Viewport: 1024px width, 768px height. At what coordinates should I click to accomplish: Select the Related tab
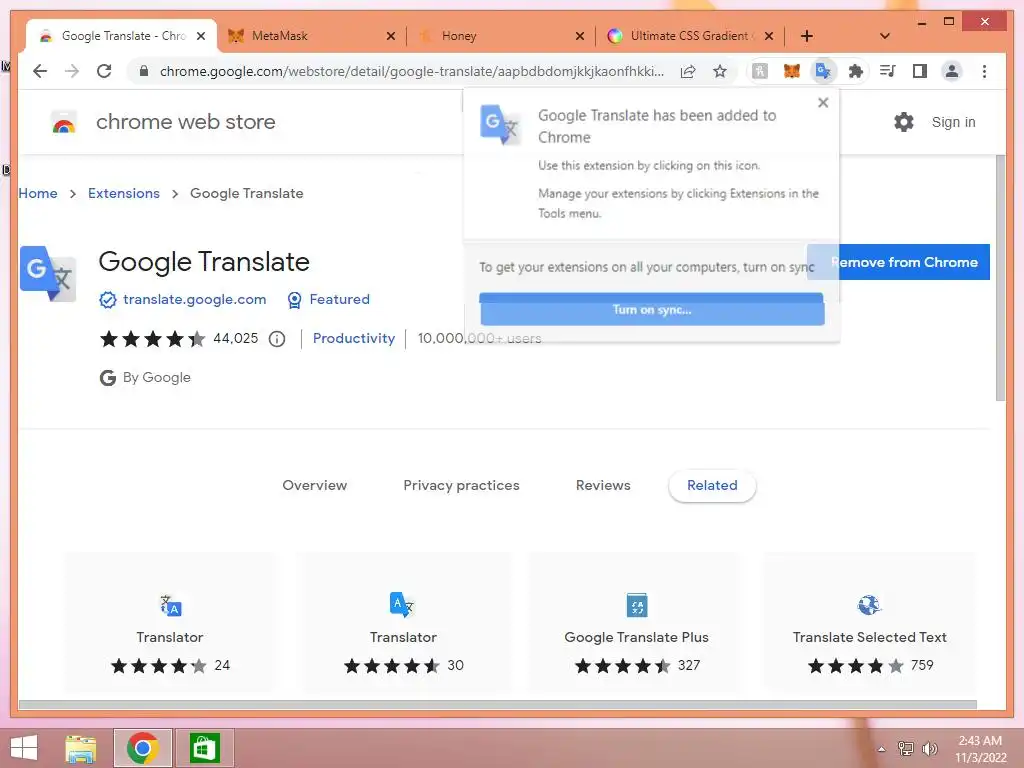(712, 485)
